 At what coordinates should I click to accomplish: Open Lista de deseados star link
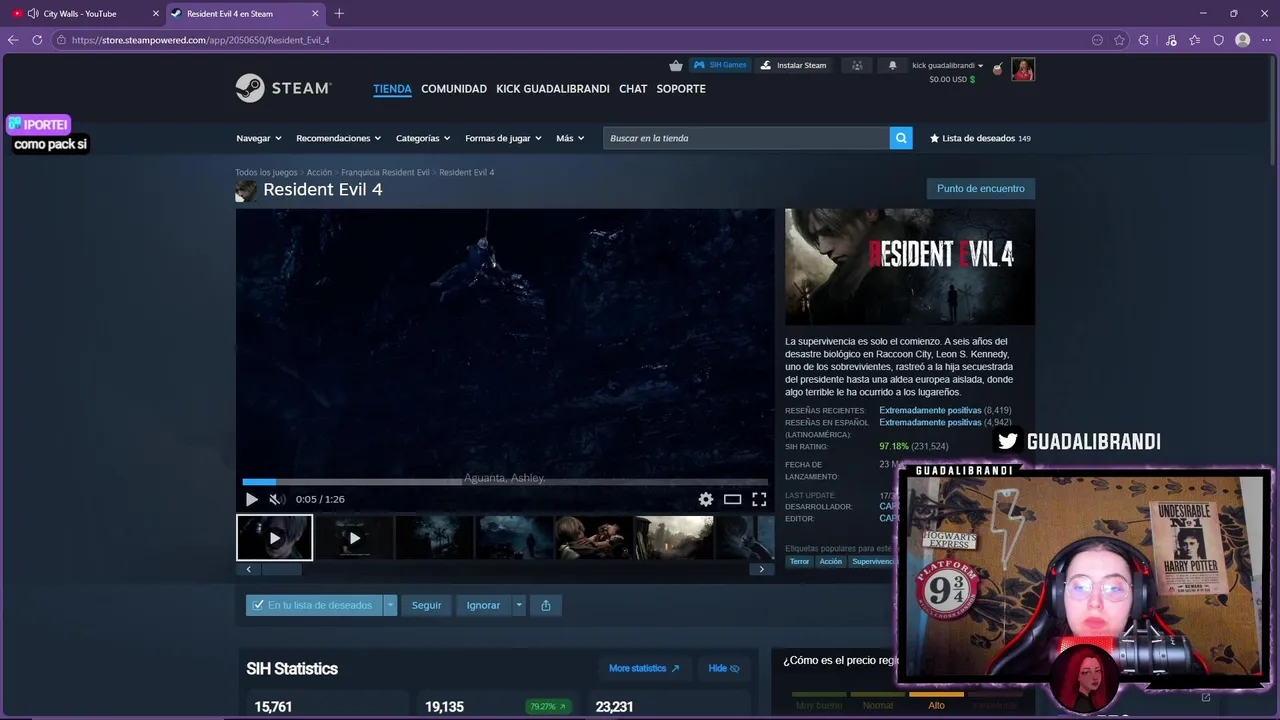(x=980, y=138)
